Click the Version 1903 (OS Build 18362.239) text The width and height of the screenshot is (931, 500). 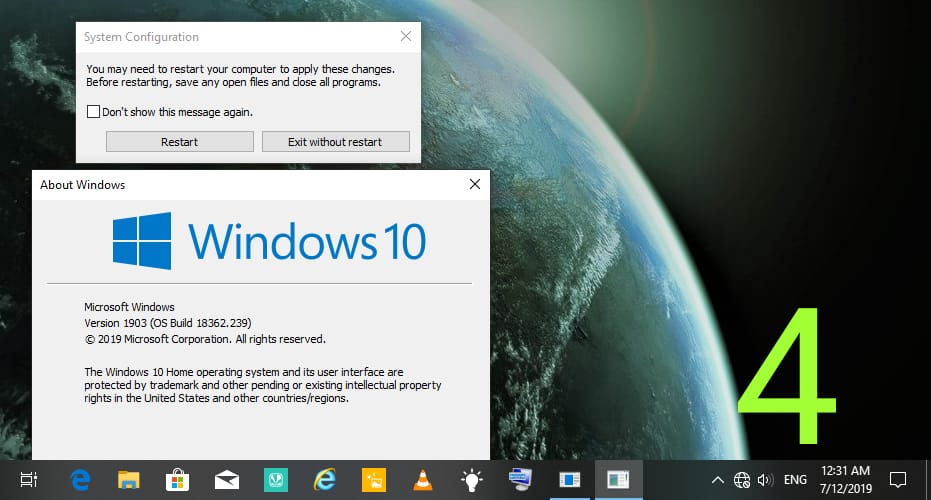pos(167,323)
